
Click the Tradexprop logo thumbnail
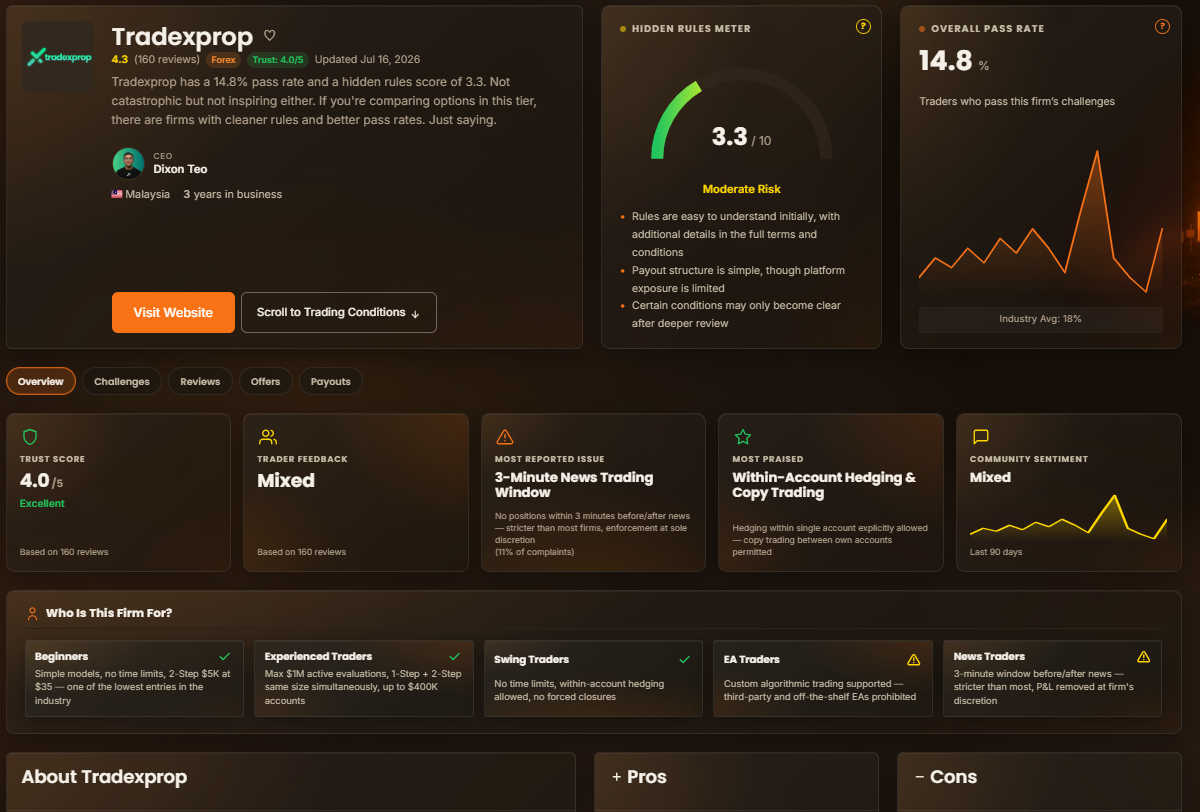coord(59,57)
